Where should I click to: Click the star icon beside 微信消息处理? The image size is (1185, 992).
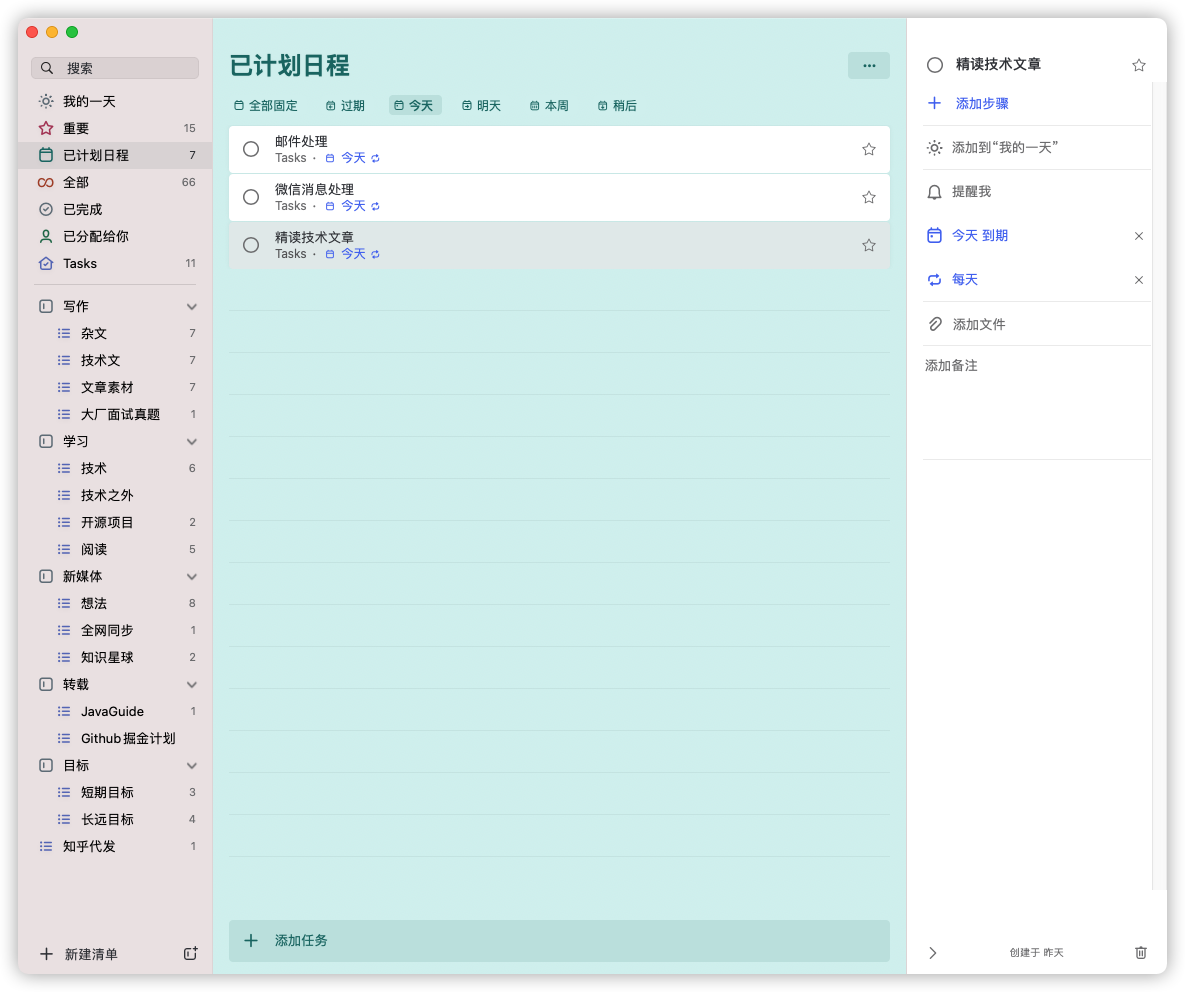click(869, 197)
